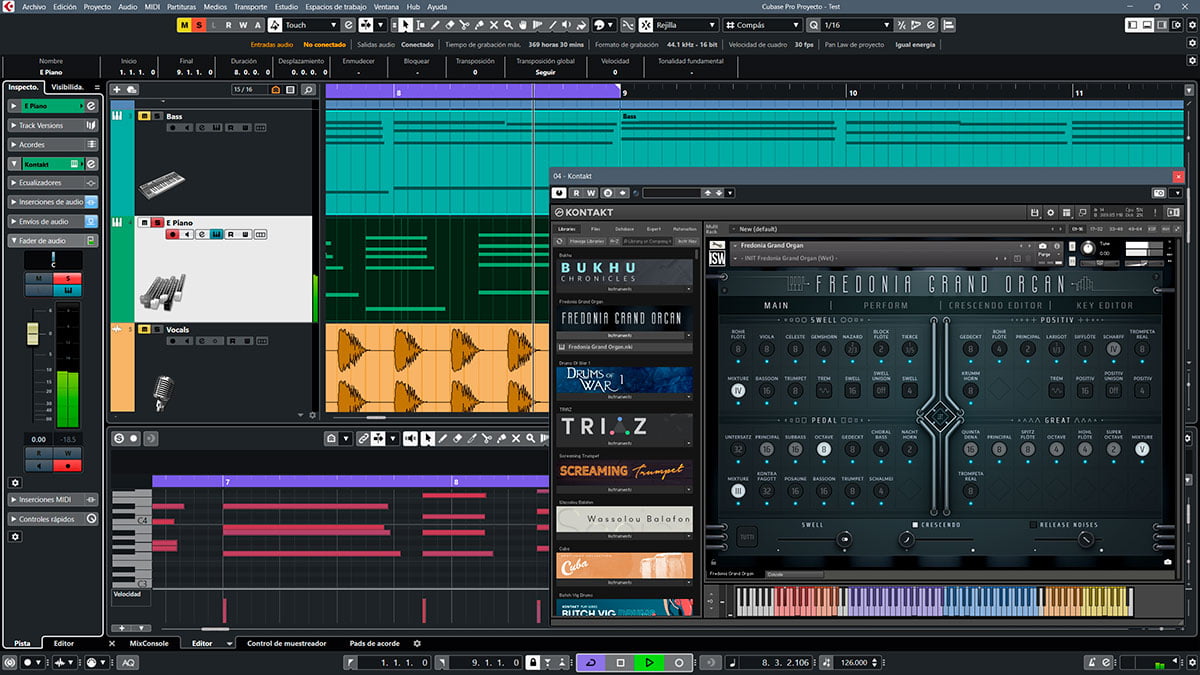Solo the E Piano track
Image resolution: width=1200 pixels, height=675 pixels.
[155, 222]
